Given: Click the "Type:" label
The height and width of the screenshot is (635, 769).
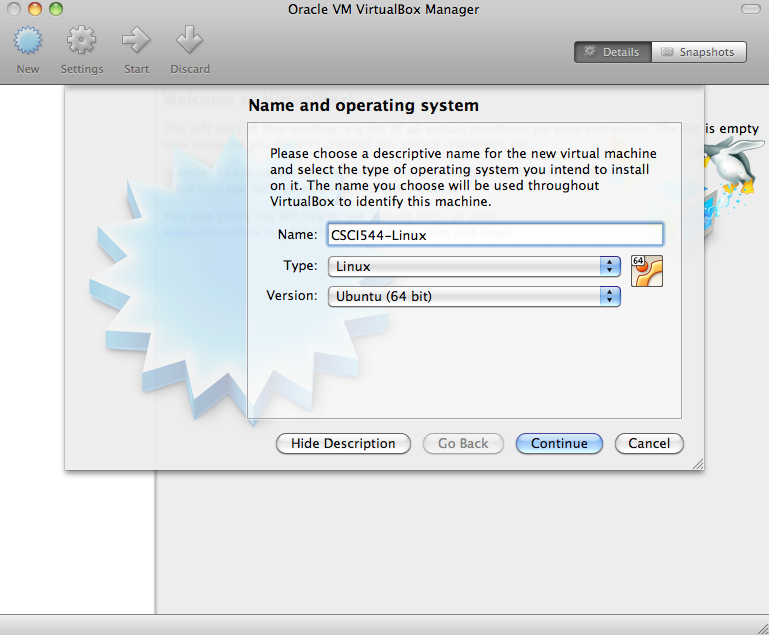Looking at the screenshot, I should [300, 266].
